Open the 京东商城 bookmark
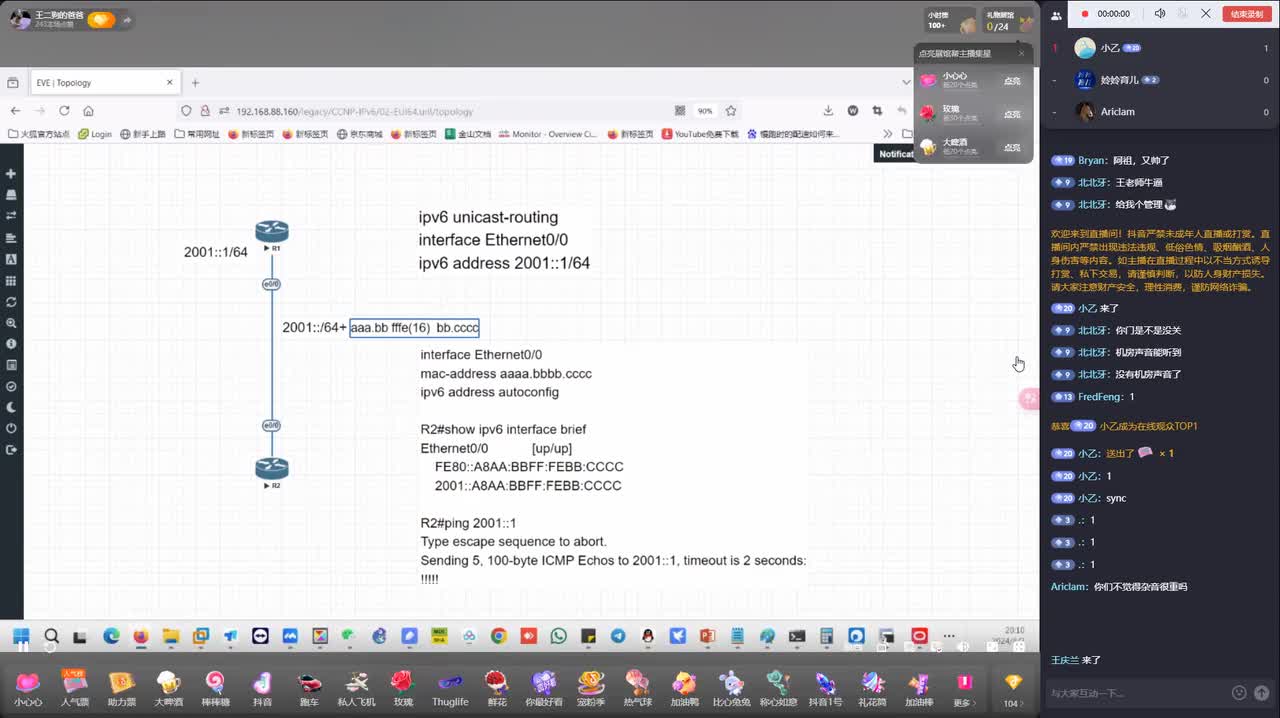 click(360, 134)
